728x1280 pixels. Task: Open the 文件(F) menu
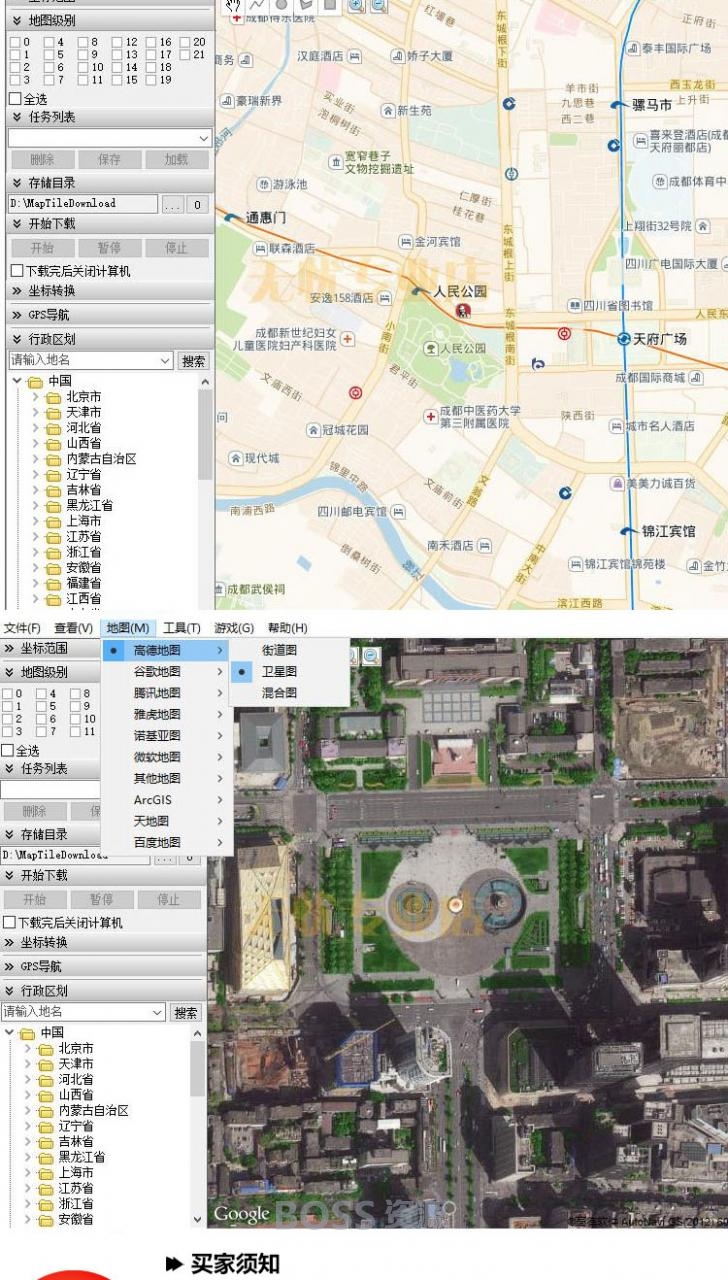point(22,628)
